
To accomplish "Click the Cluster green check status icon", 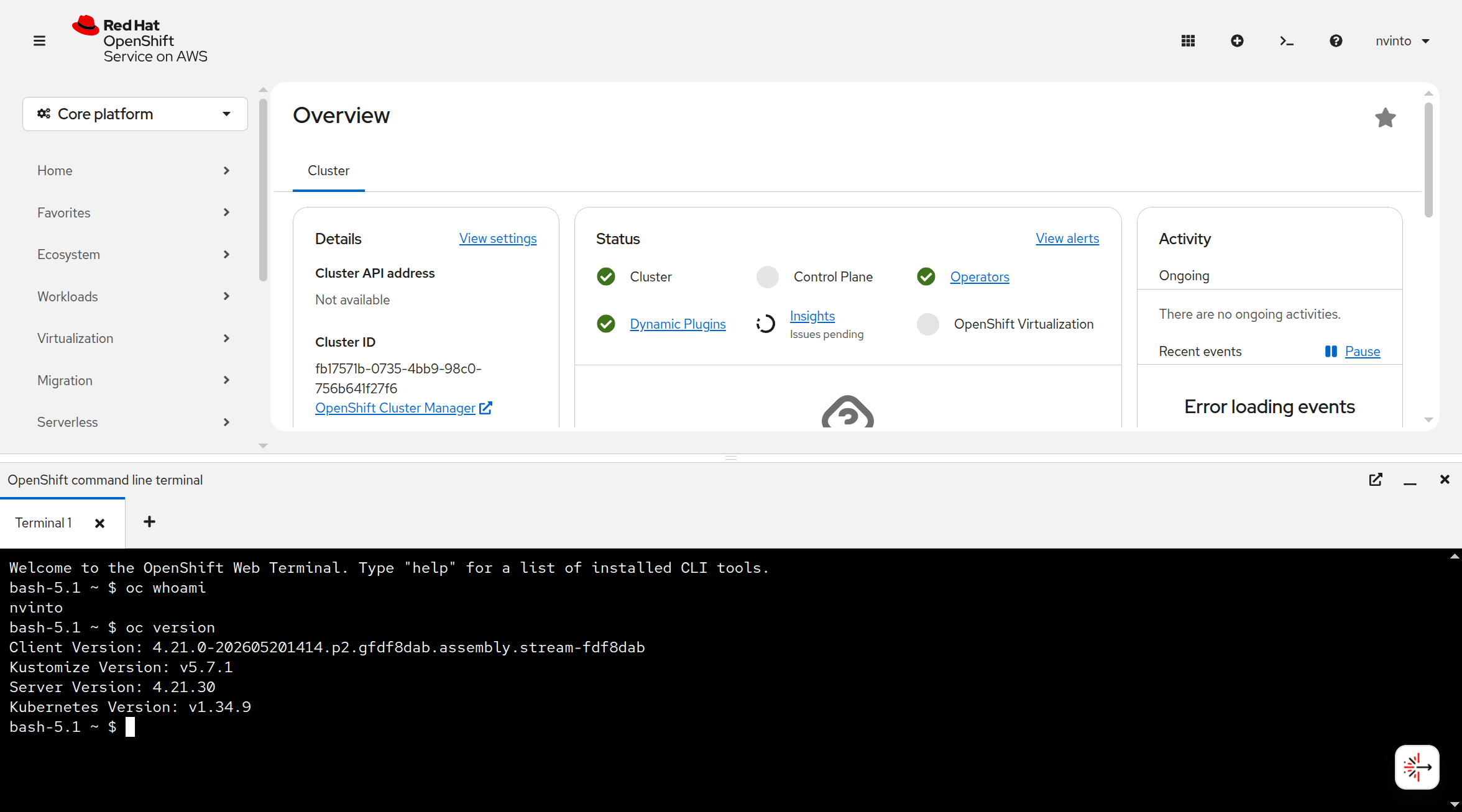I will click(606, 276).
